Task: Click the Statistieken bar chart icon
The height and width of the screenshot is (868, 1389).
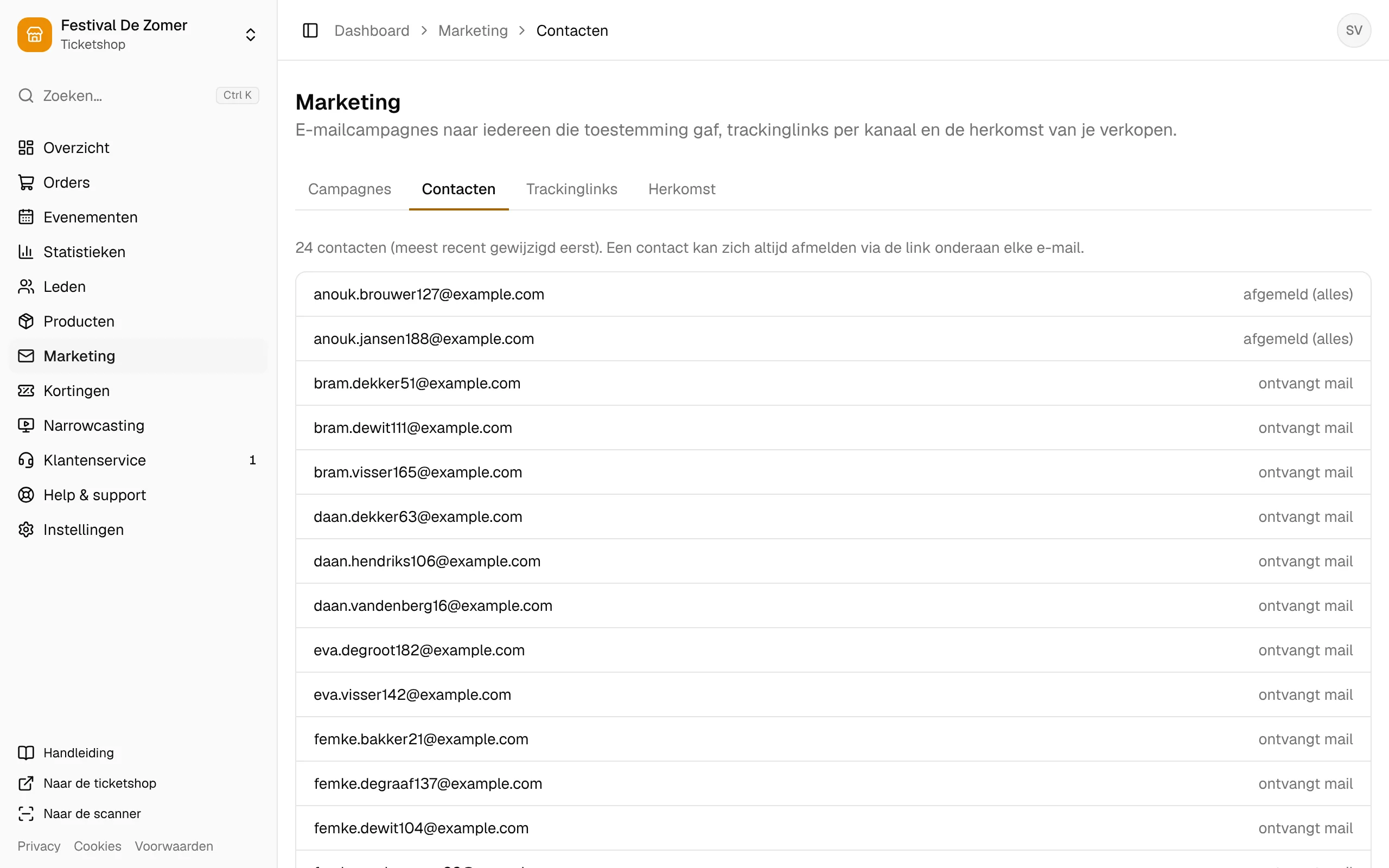Action: (26, 252)
